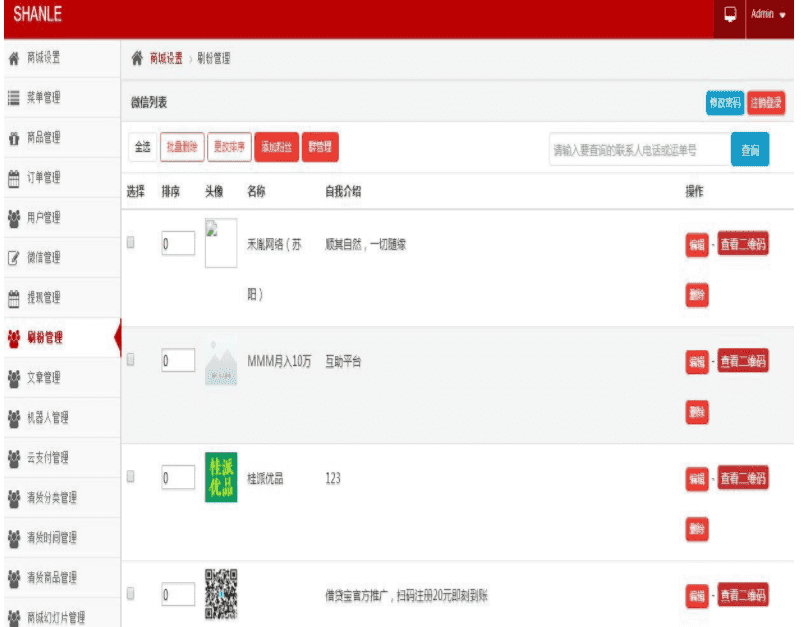
Task: Click the gift icon for 商品管理
Action: click(x=14, y=138)
